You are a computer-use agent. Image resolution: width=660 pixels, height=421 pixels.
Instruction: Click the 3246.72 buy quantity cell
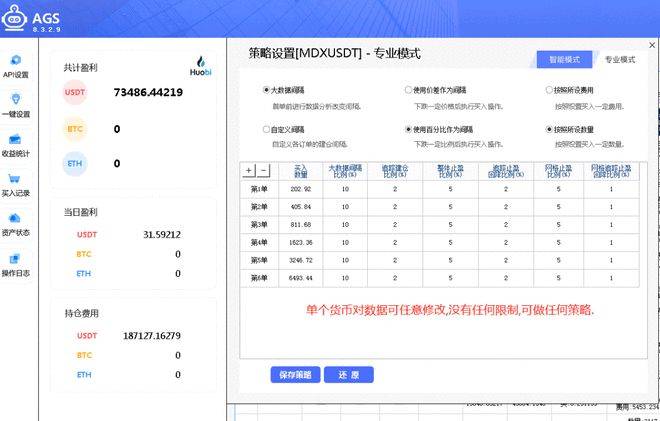coord(301,260)
